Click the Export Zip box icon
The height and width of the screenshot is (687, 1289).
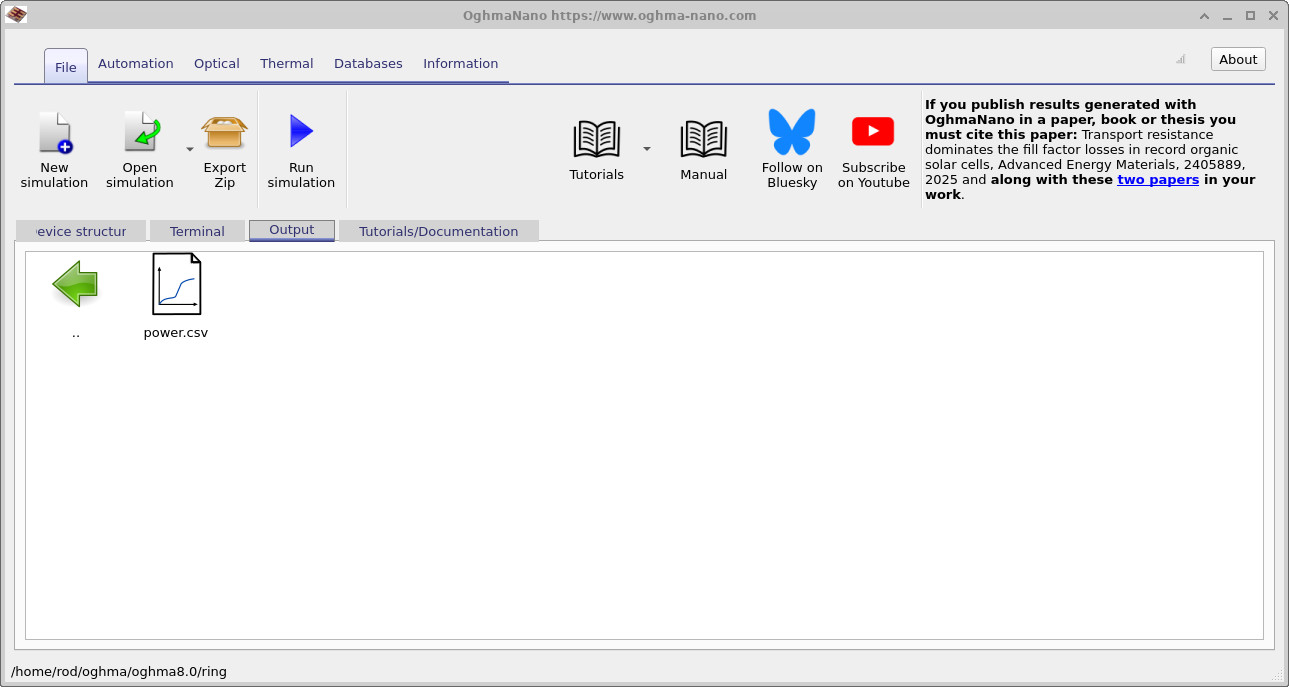[224, 133]
